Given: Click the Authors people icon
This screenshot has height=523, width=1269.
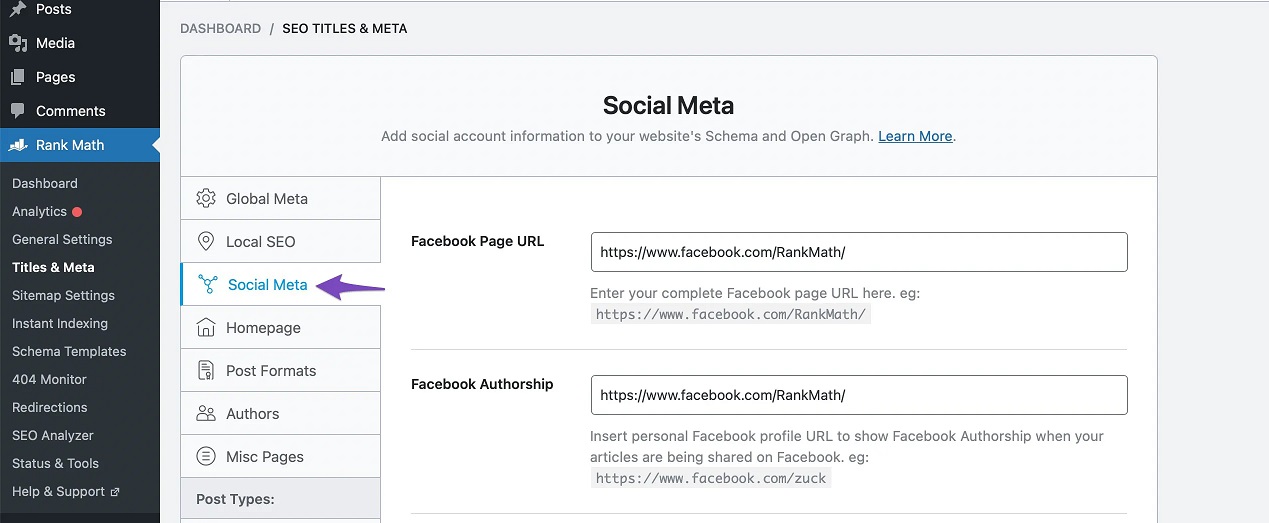Looking at the screenshot, I should (206, 413).
